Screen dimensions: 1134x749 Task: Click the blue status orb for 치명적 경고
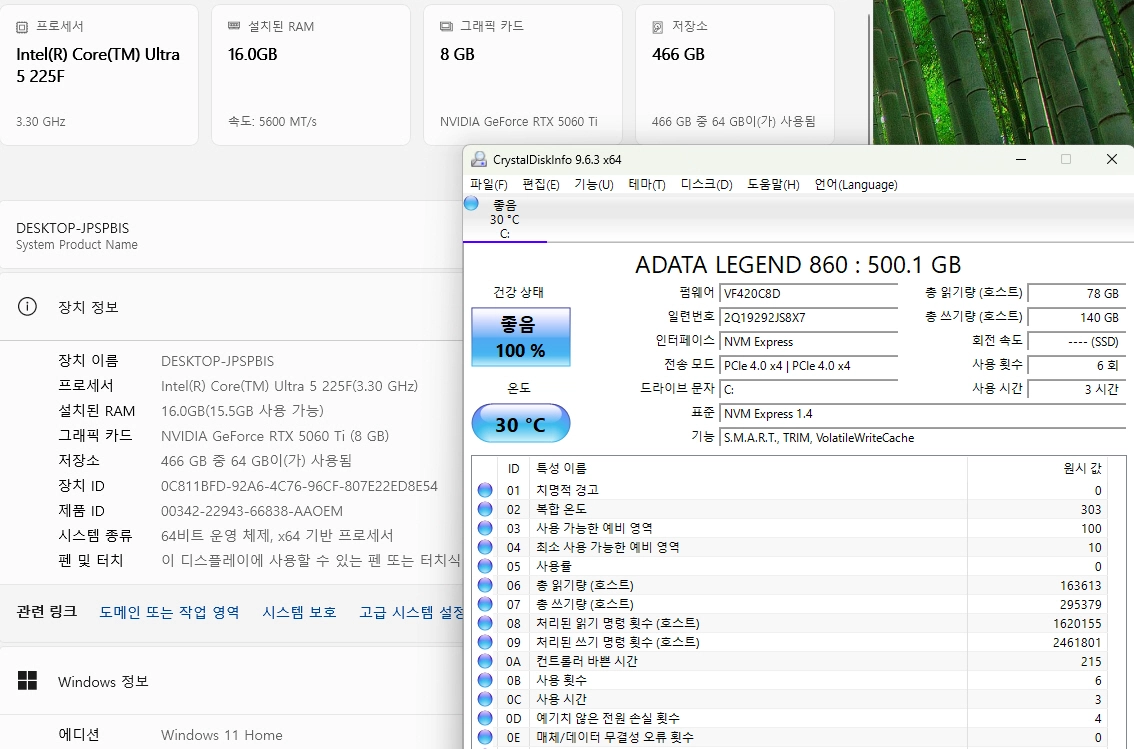[x=485, y=490]
